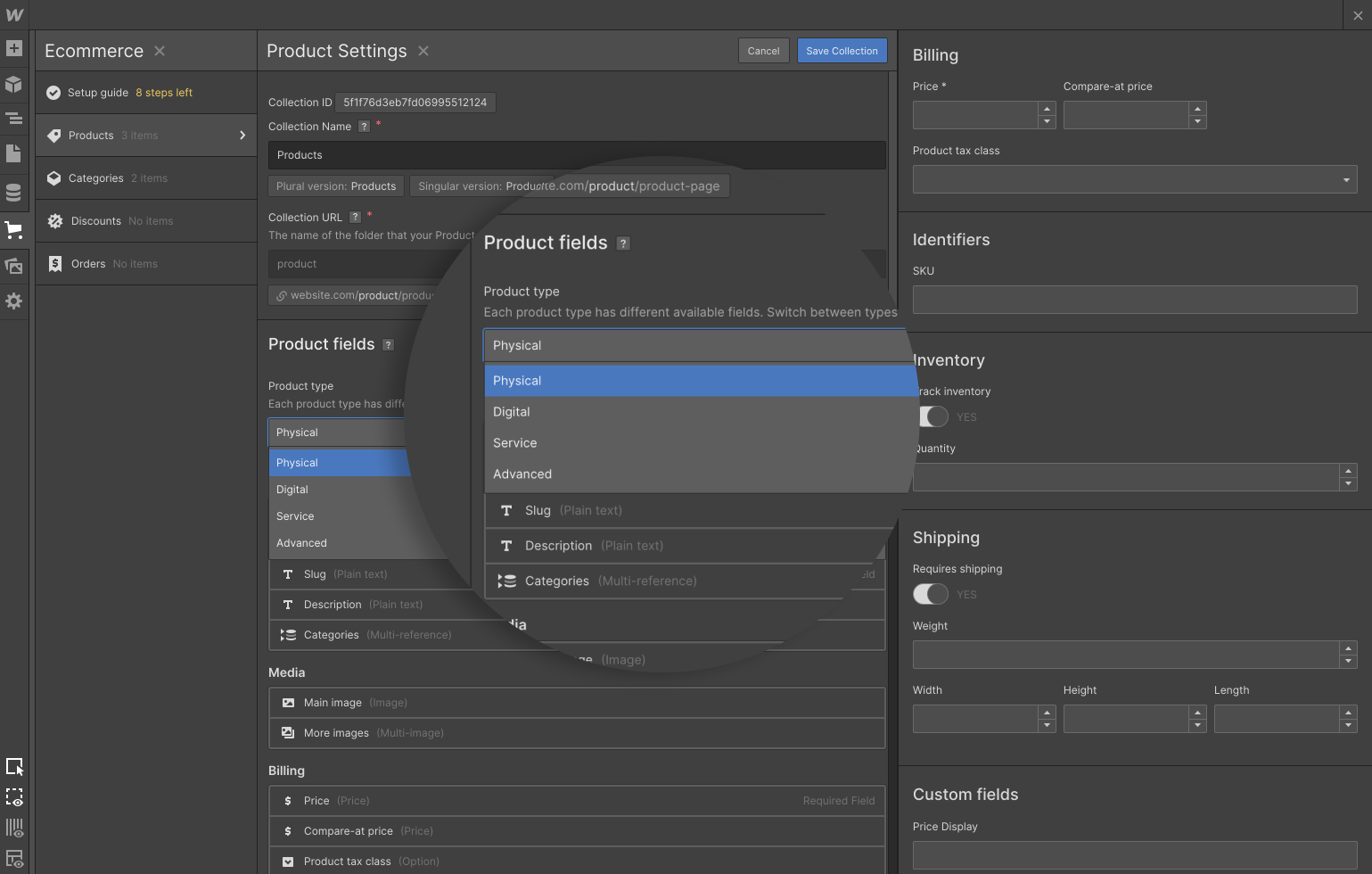1372x874 pixels.
Task: Increase the Price stepper value
Action: [x=1047, y=109]
